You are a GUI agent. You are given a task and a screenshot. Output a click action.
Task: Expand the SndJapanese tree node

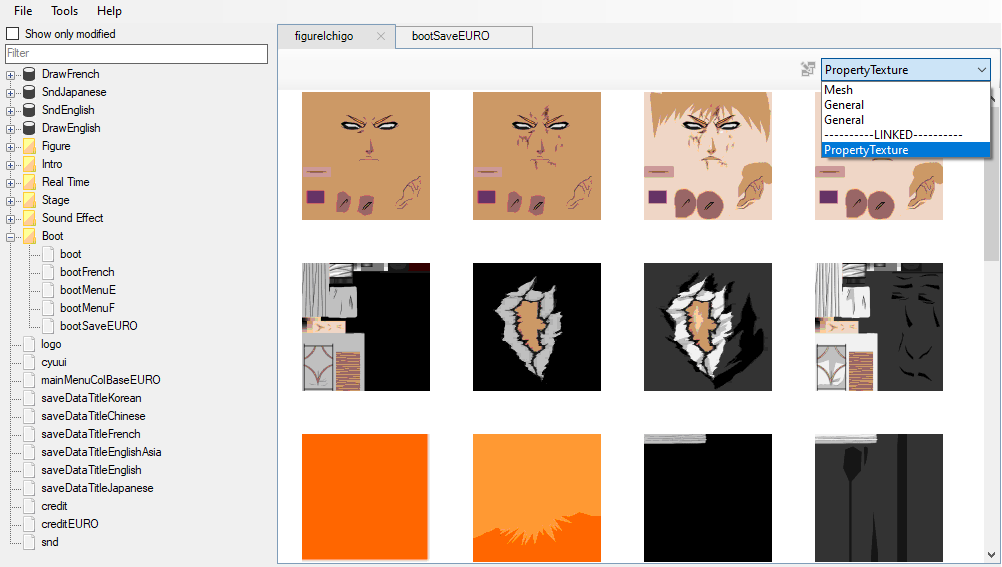click(x=10, y=93)
